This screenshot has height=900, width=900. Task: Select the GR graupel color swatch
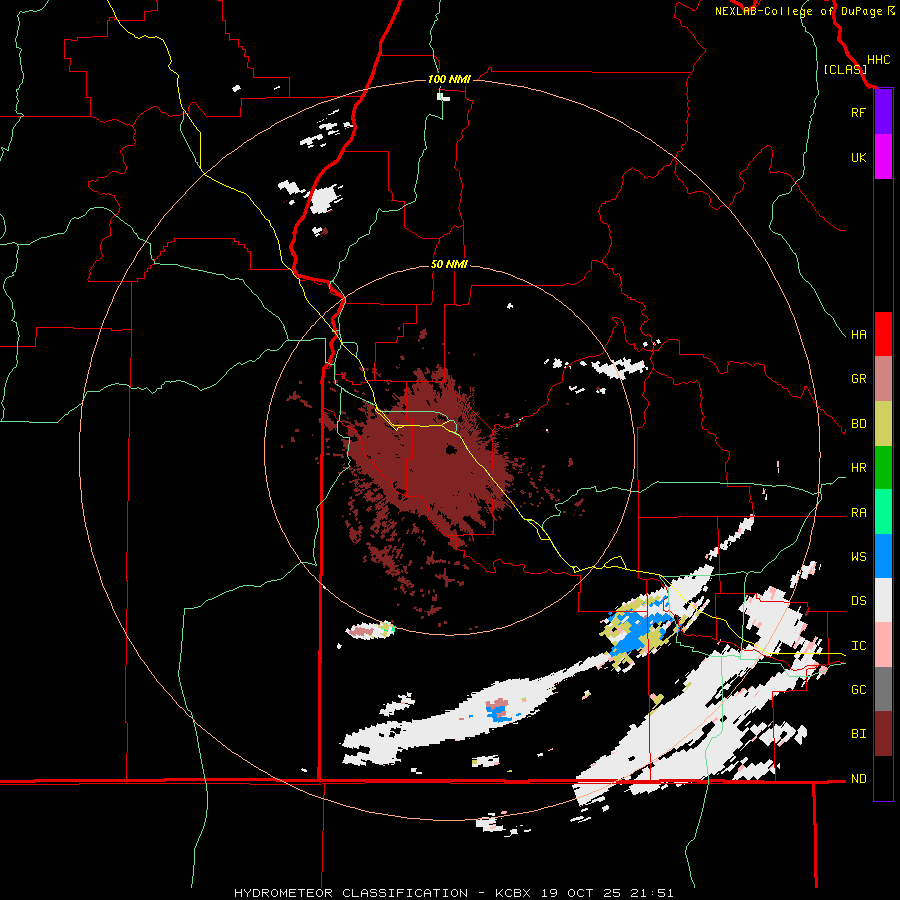point(883,378)
